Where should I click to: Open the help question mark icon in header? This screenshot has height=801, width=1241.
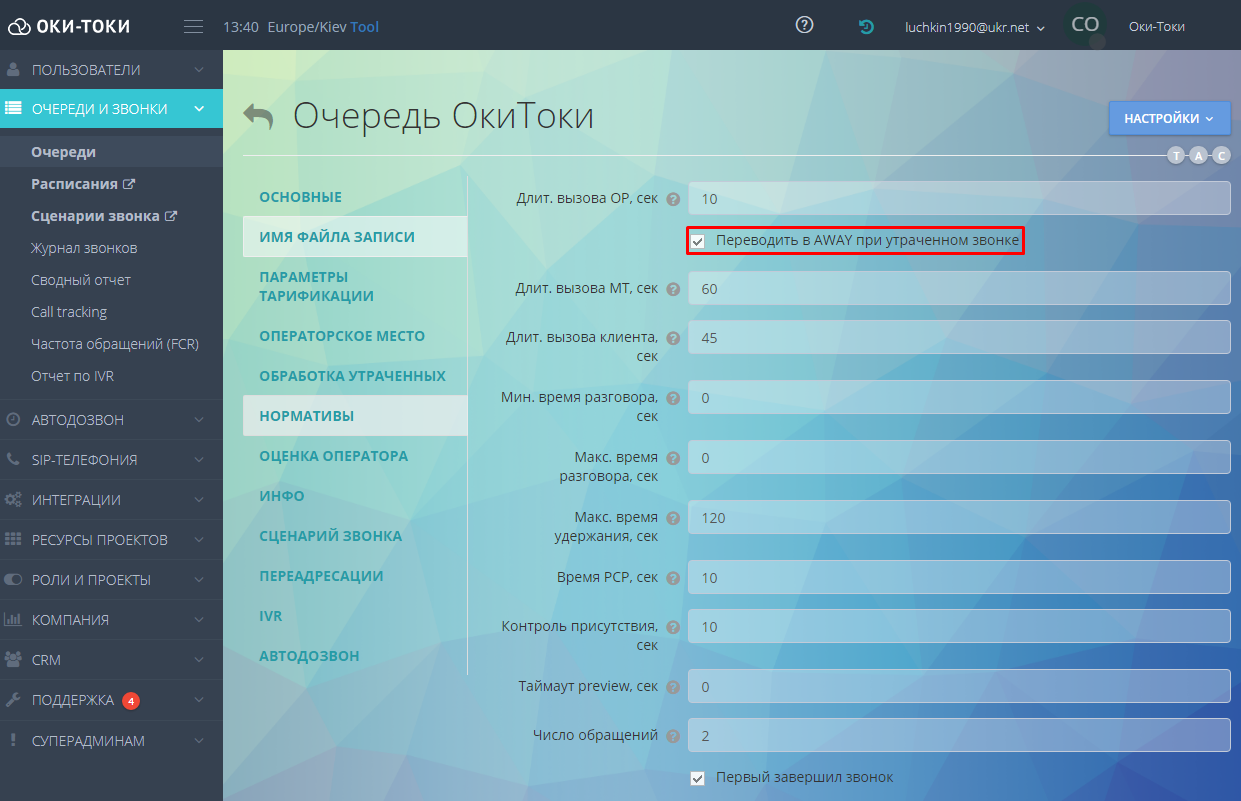tap(804, 26)
